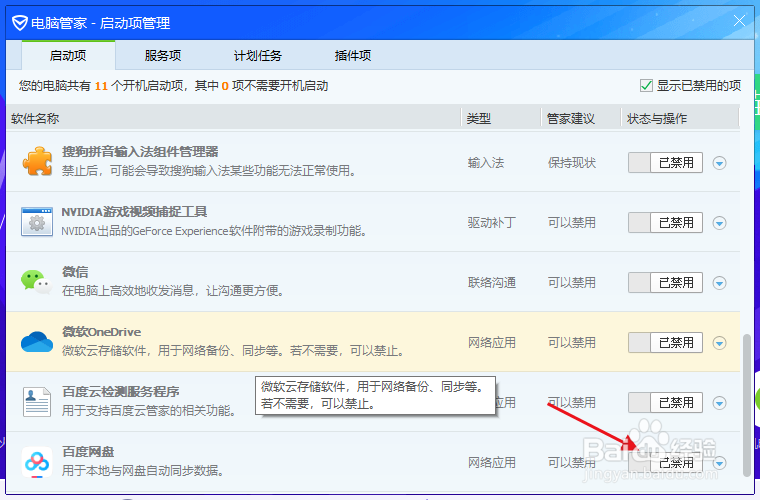Viewport: 760px width, 500px height.
Task: Click the 状态与操作 column header
Action: coord(680,118)
